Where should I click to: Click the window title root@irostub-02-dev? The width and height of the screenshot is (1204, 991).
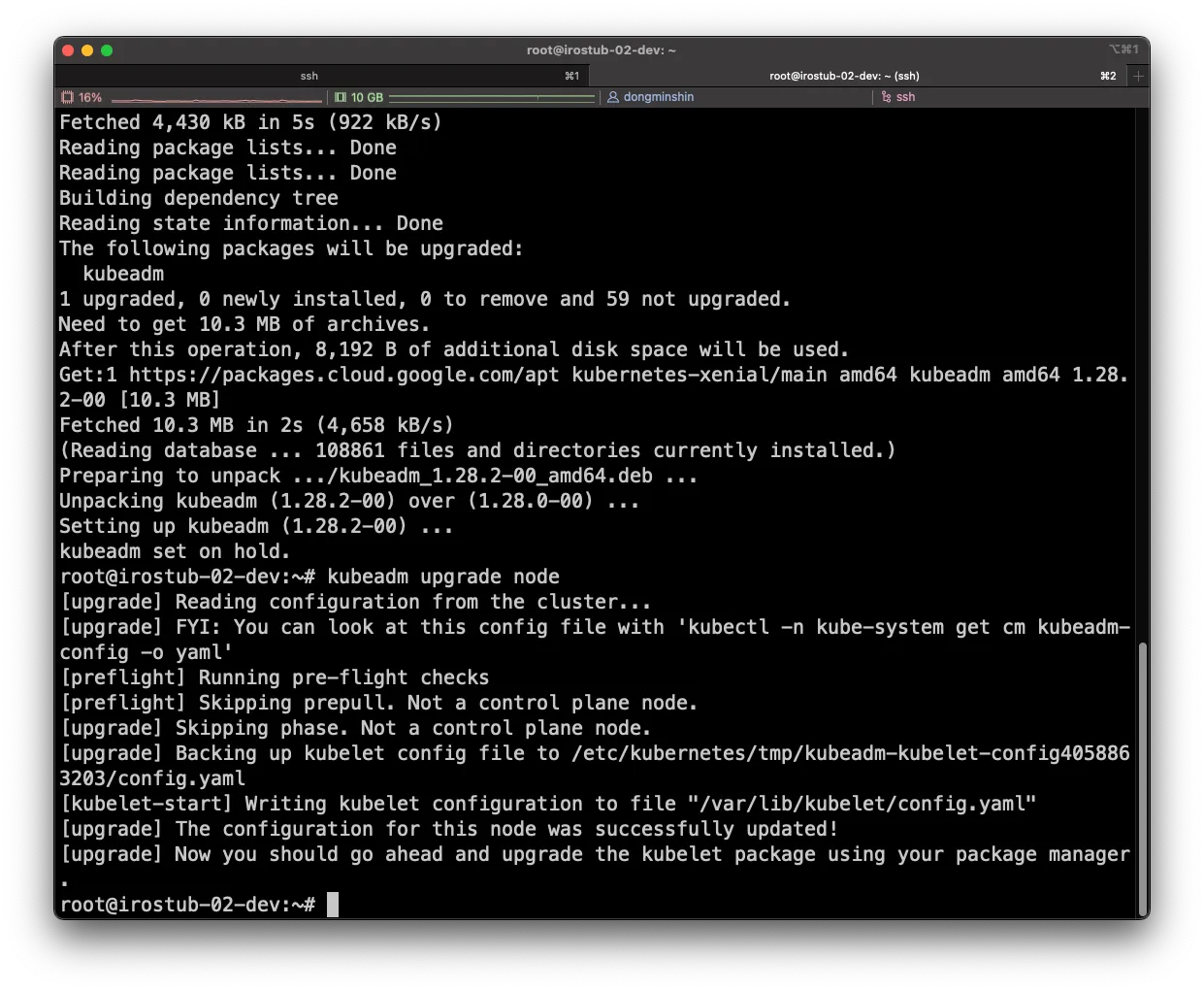[601, 50]
